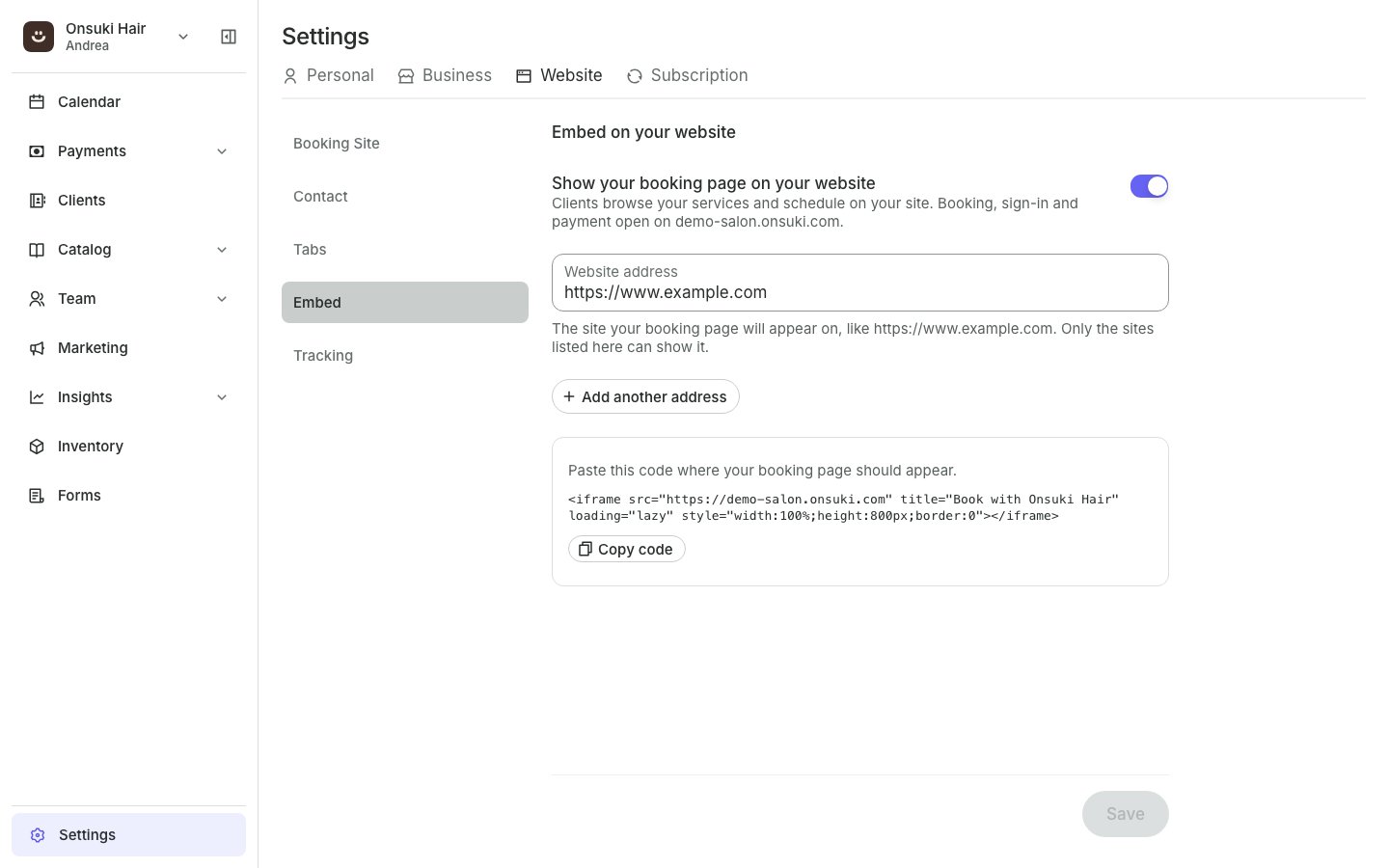Open the Booking Site settings section

coord(405,144)
